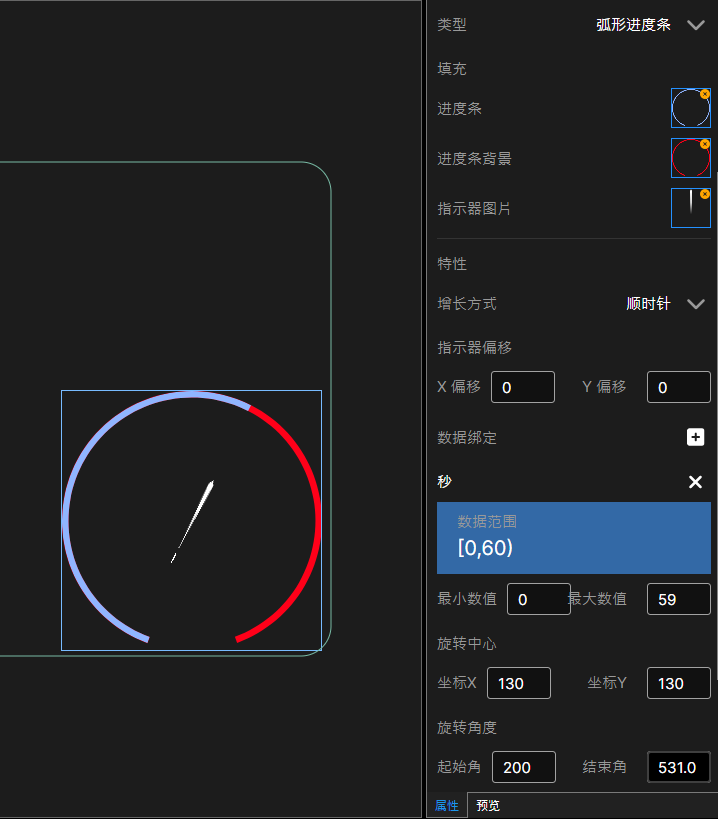Remove the 指示器图片 image with its orange x

click(705, 194)
